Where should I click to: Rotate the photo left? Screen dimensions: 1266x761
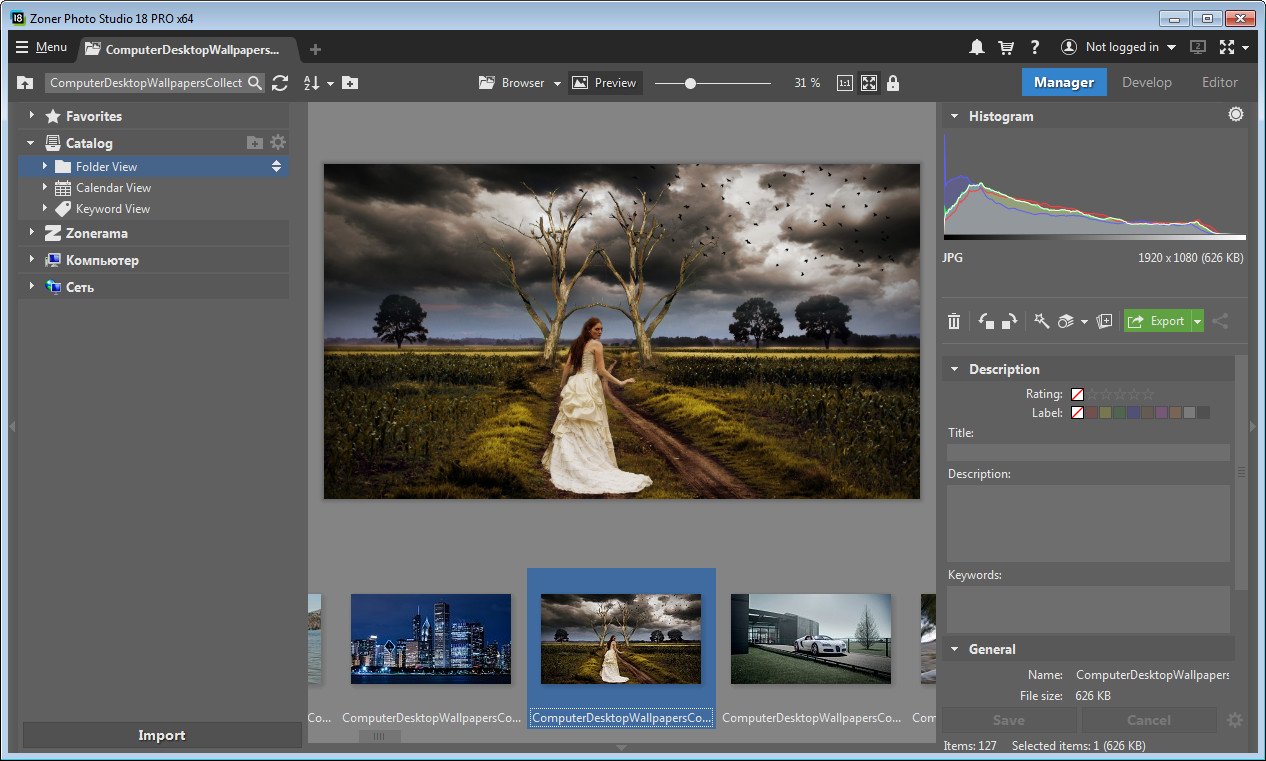click(x=986, y=321)
